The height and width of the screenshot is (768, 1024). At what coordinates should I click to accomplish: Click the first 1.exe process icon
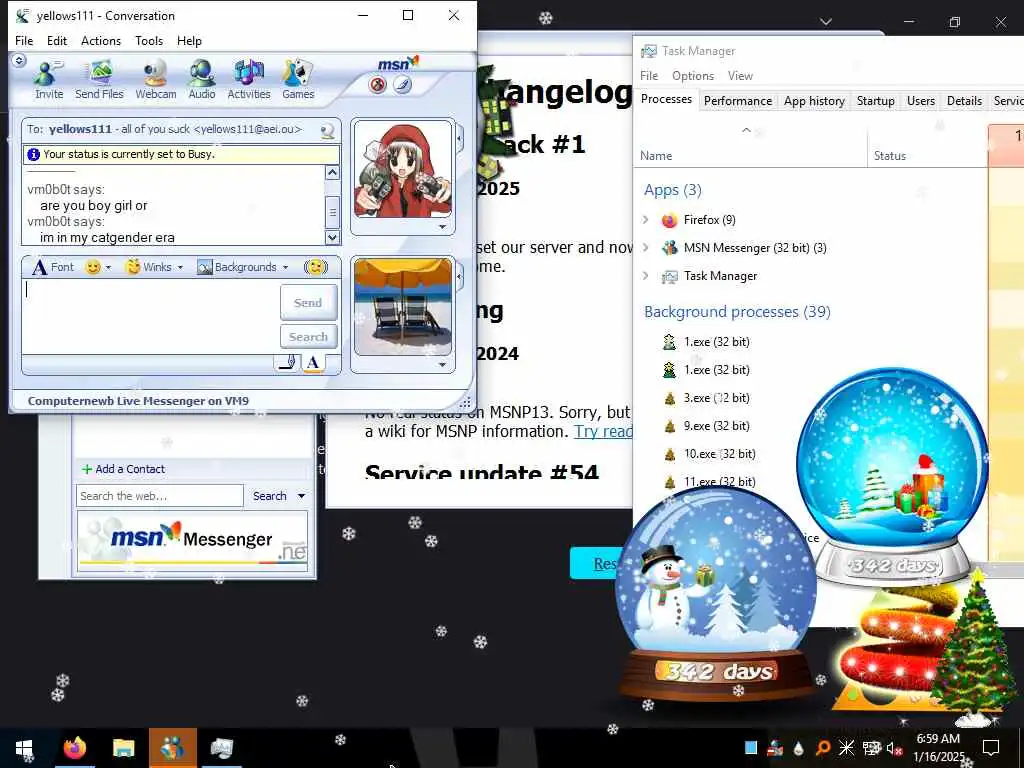(x=669, y=342)
